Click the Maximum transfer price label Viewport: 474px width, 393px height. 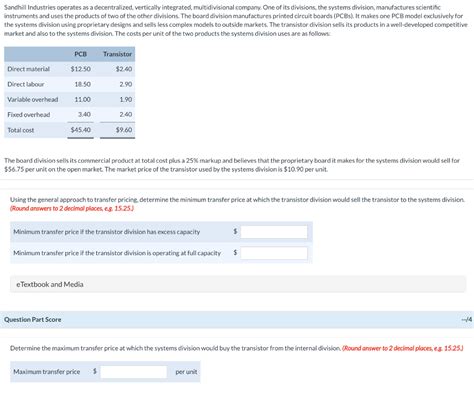pyautogui.click(x=47, y=372)
